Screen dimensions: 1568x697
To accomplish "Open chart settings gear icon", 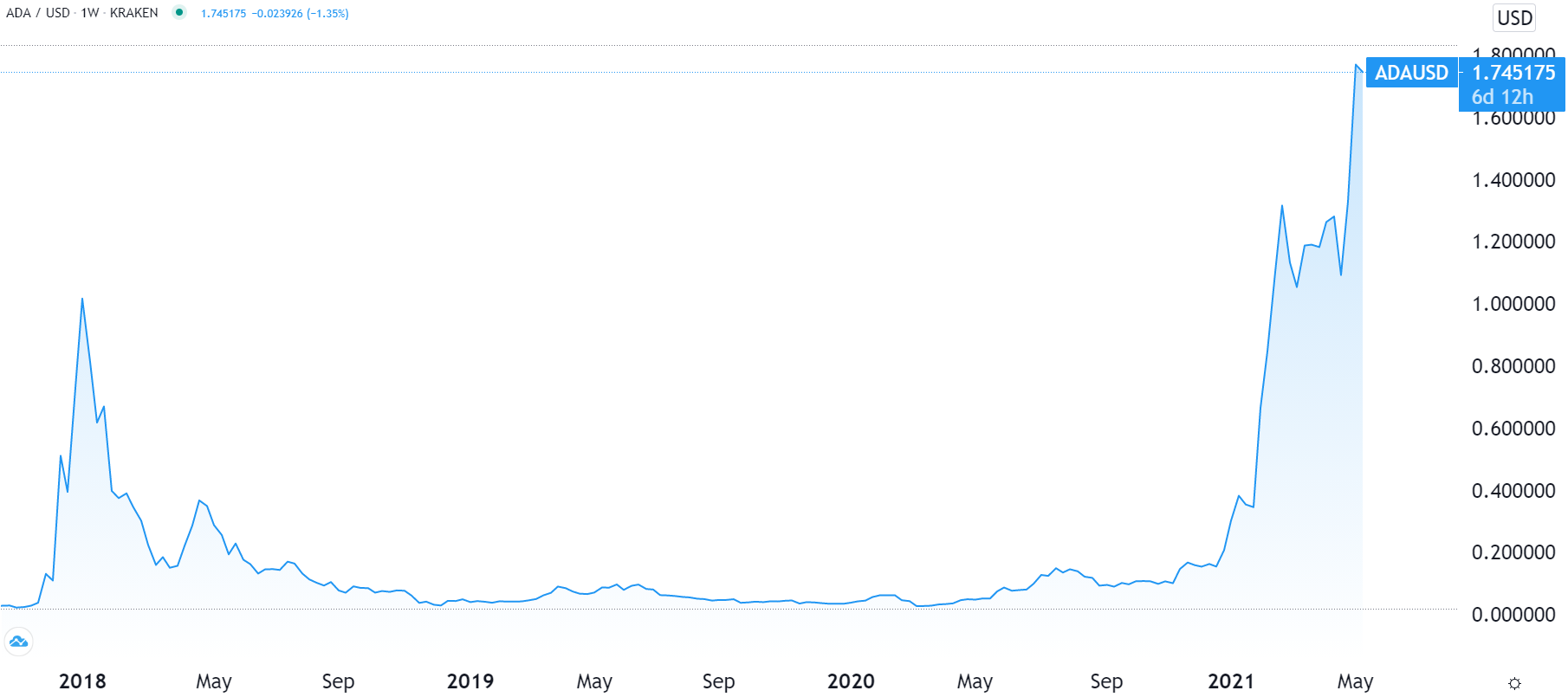I will 1514,684.
